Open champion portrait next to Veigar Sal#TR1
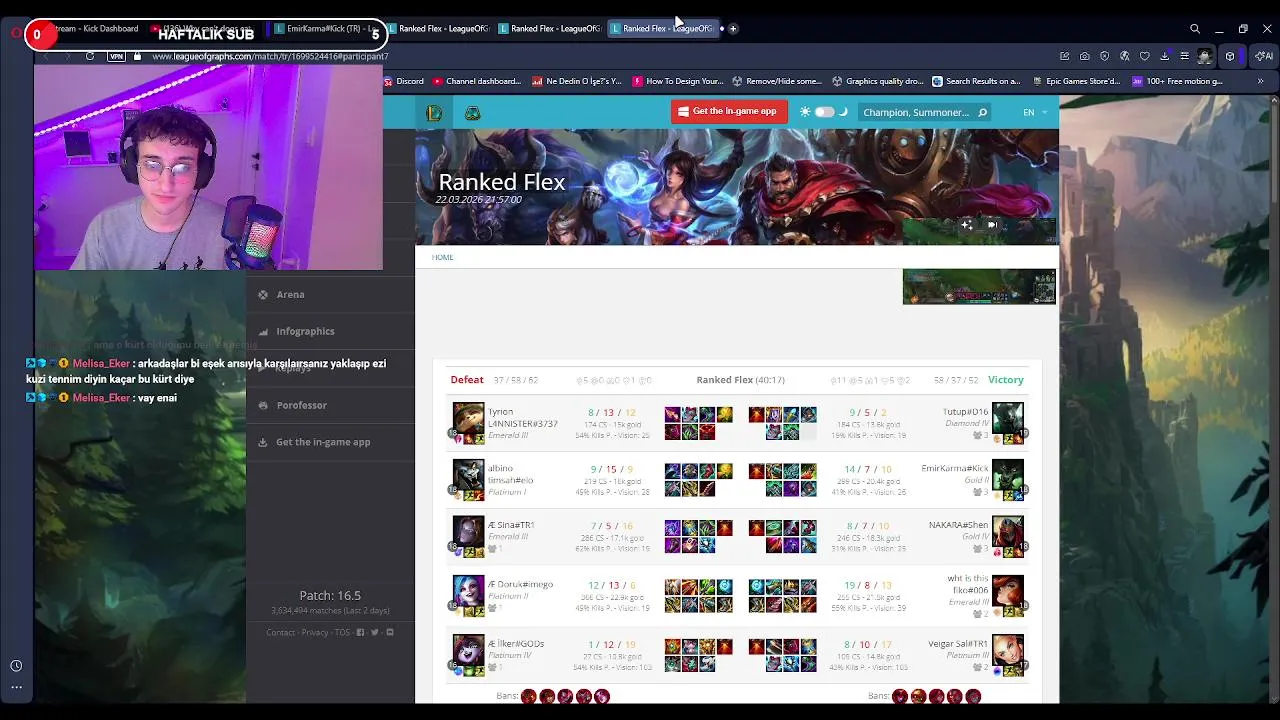Image resolution: width=1280 pixels, height=720 pixels. point(1007,652)
